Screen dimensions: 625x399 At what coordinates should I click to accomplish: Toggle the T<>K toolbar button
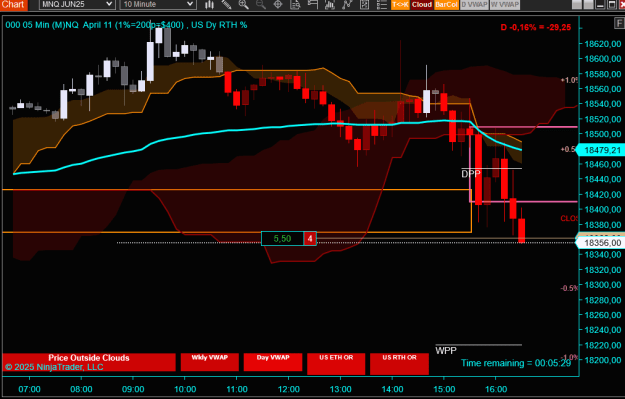pos(400,5)
